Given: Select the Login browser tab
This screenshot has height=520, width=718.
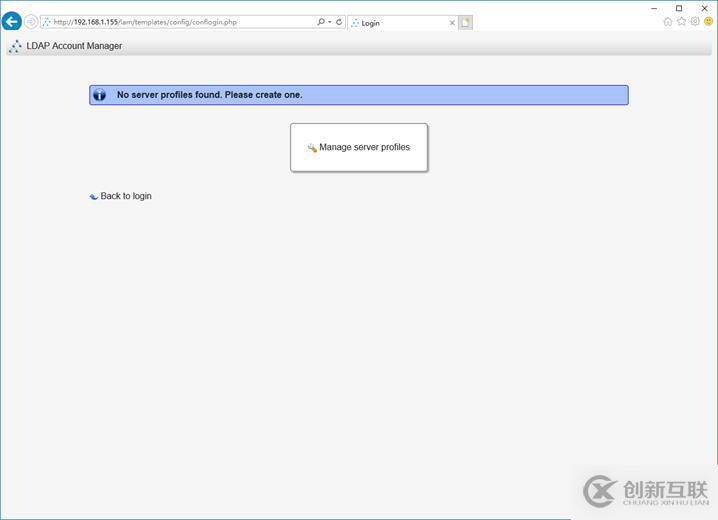Looking at the screenshot, I should coord(403,23).
